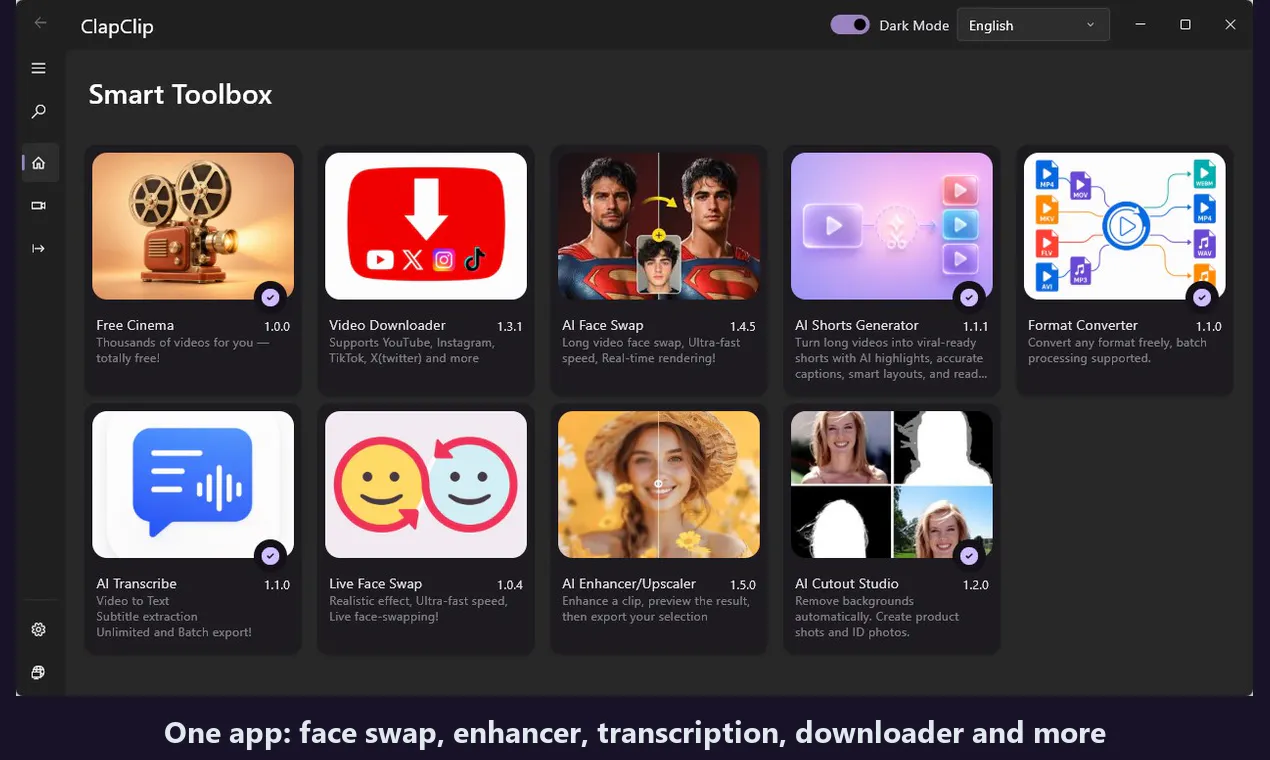Click the "AI Cutout Studio" title text
The image size is (1270, 760).
click(847, 583)
